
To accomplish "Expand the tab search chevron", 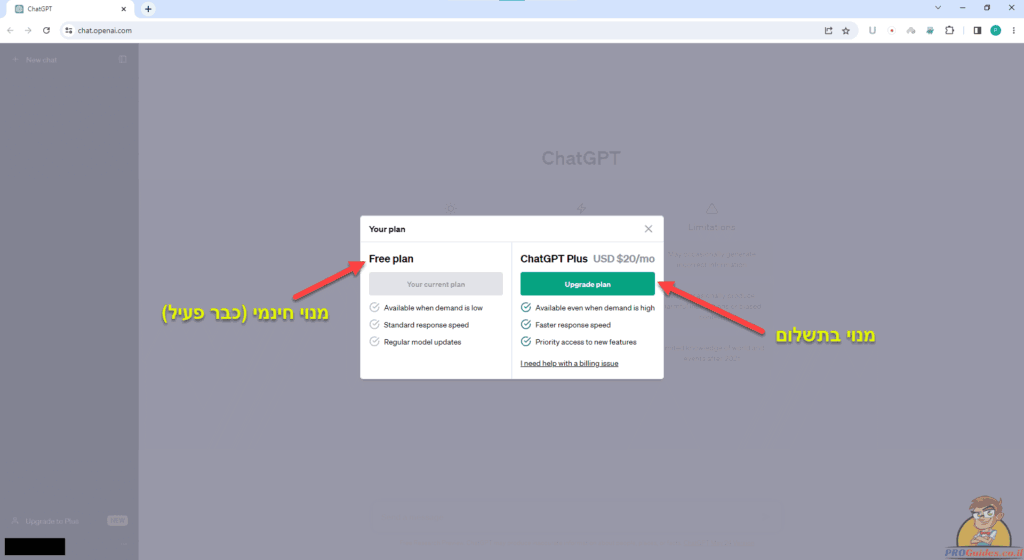I will click(x=938, y=8).
